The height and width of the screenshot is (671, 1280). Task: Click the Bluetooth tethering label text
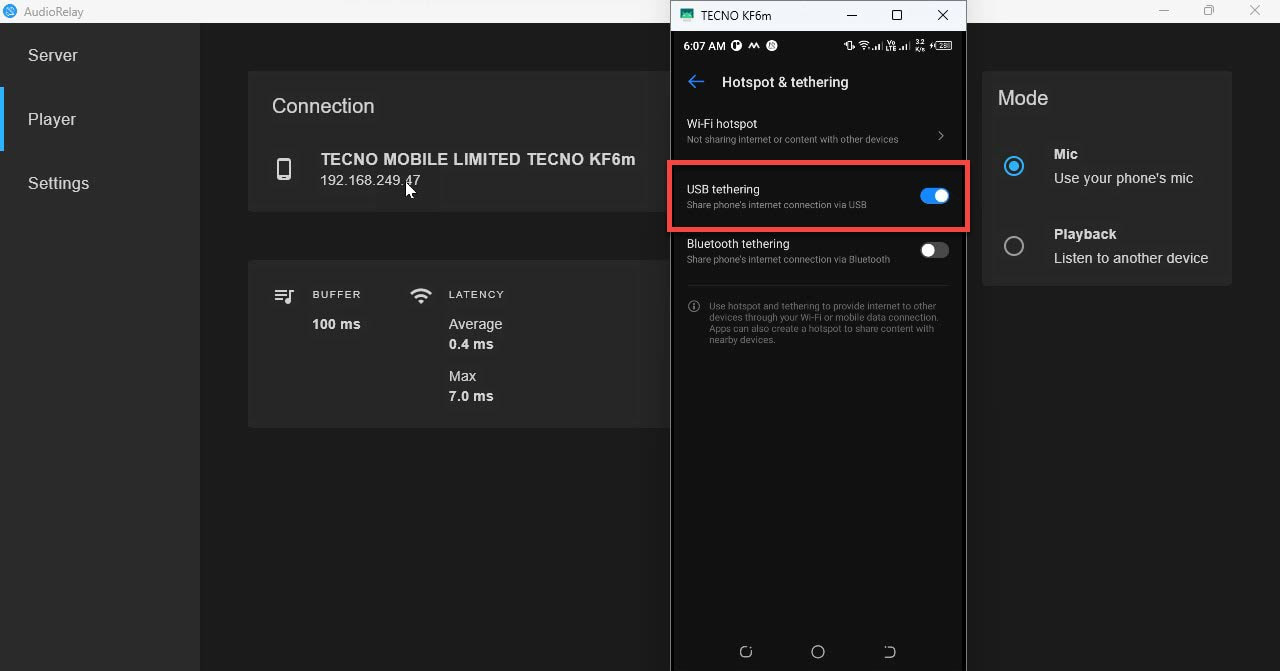(x=738, y=244)
